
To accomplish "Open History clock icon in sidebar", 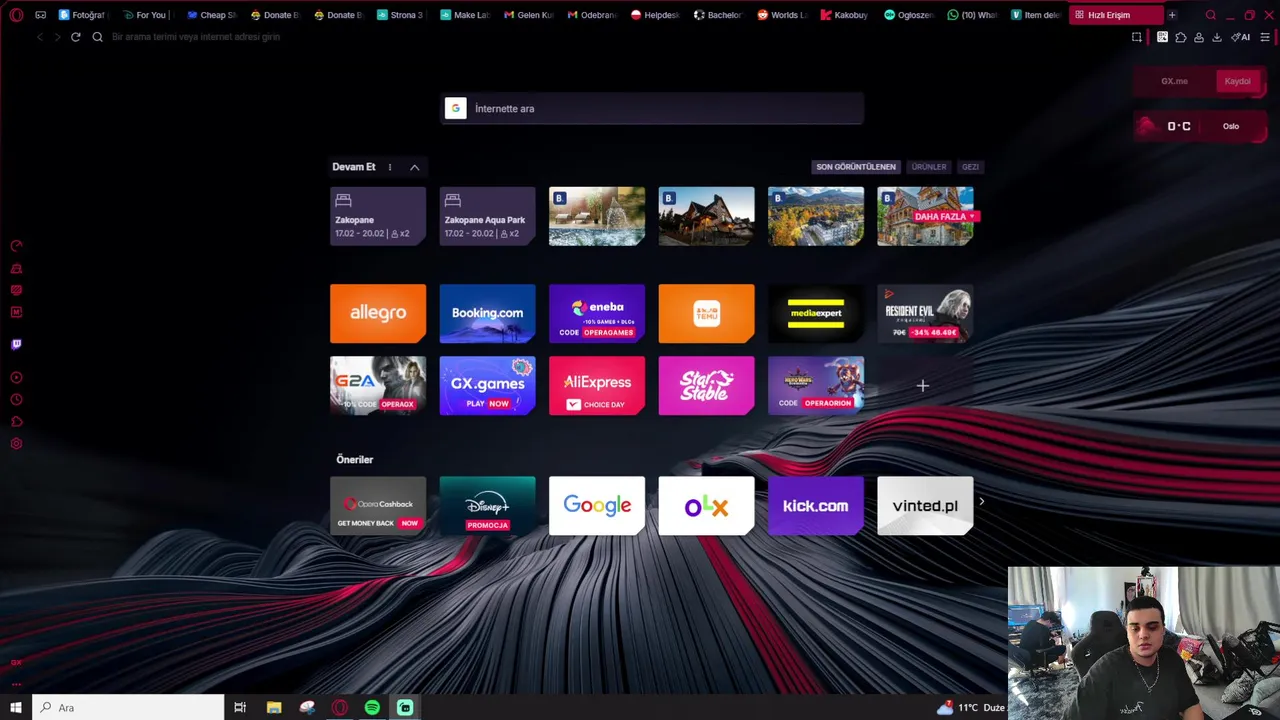I will tap(16, 400).
